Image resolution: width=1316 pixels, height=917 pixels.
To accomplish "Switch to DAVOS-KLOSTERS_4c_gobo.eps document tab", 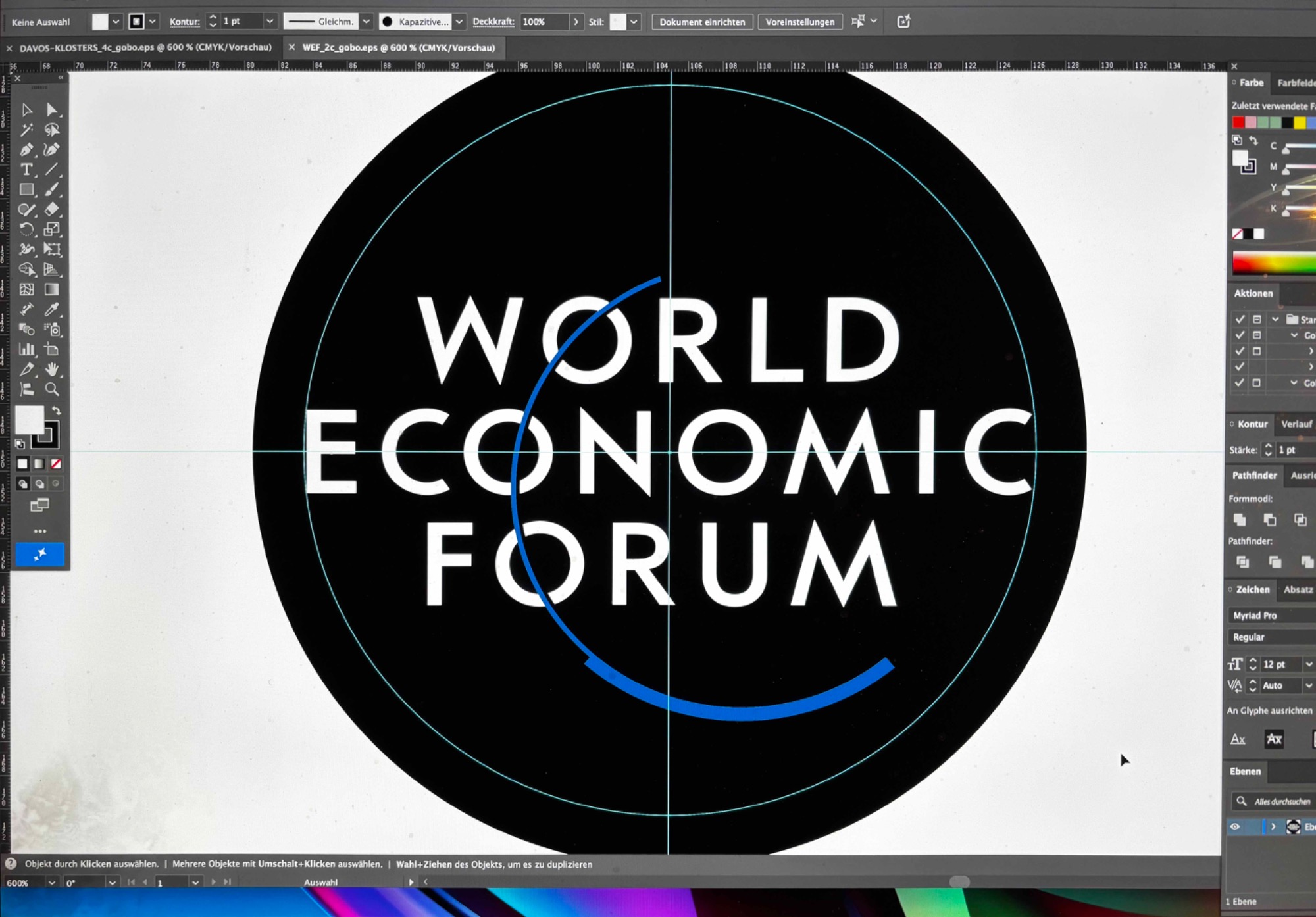I will click(x=145, y=47).
